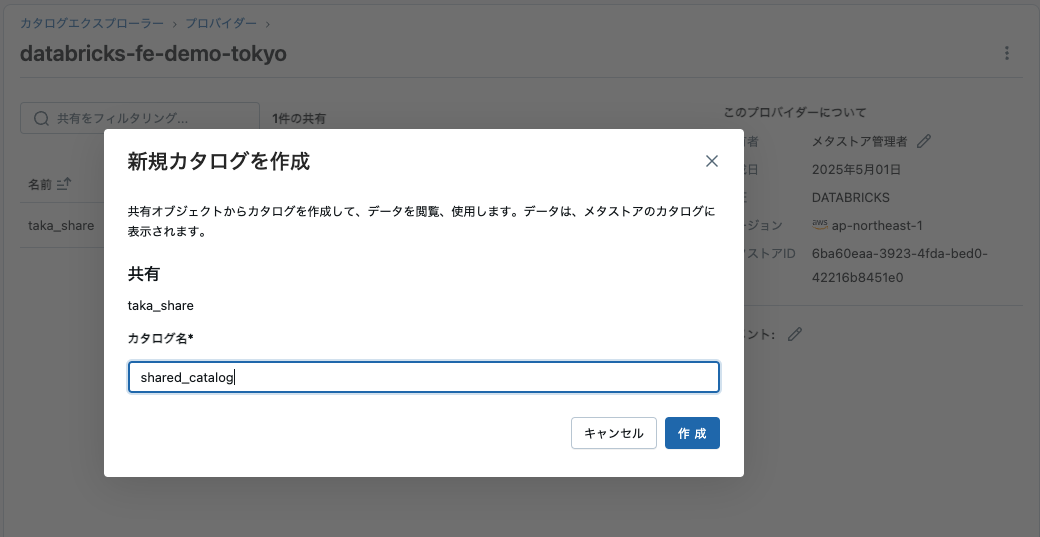1040x537 pixels.
Task: Click the taka_share text in dialog
Action: click(x=161, y=306)
